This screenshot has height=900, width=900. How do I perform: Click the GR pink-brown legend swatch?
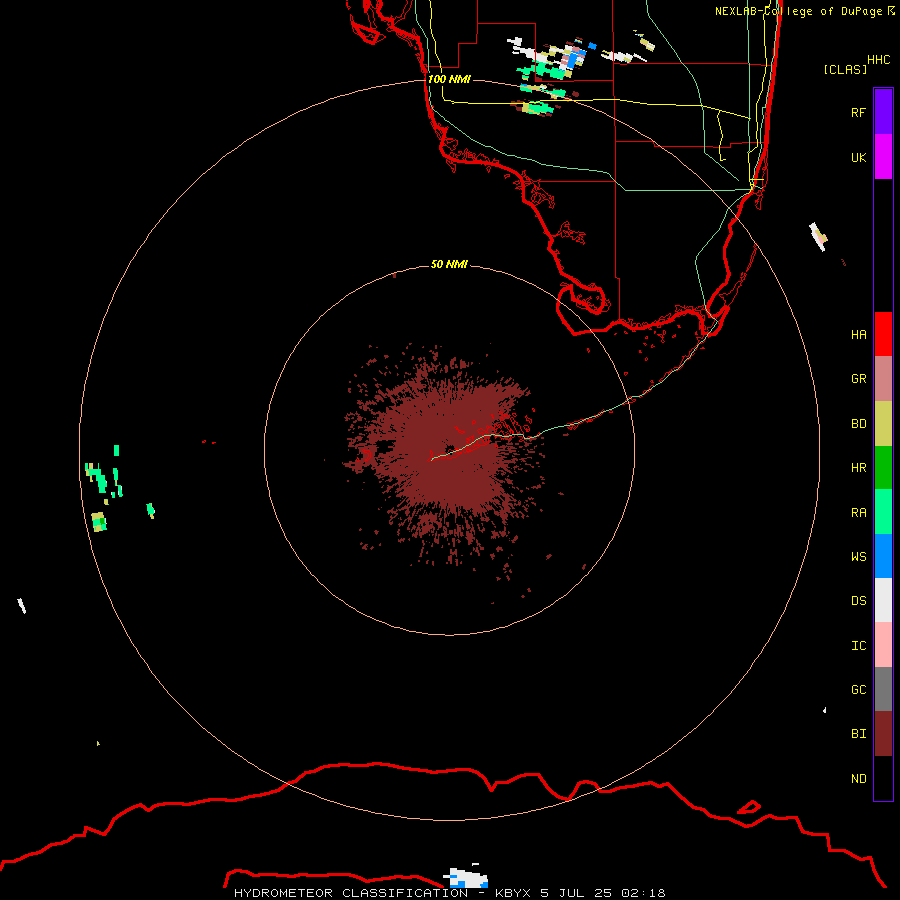[883, 379]
